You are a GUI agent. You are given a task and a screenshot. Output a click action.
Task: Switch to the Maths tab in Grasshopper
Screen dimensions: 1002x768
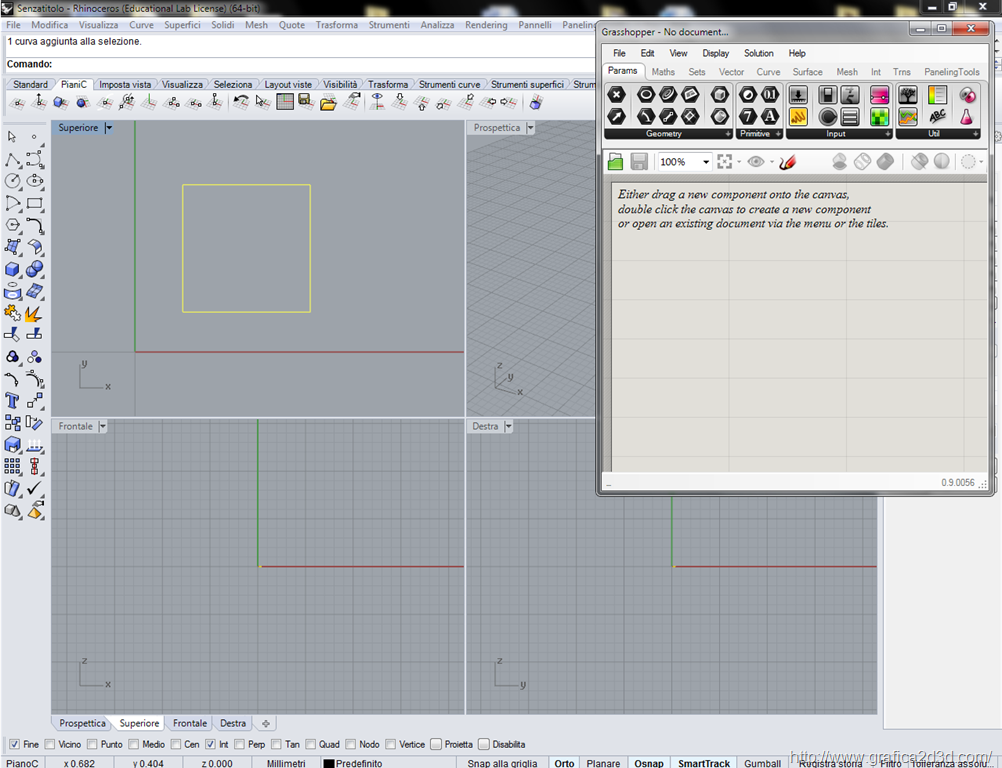663,72
